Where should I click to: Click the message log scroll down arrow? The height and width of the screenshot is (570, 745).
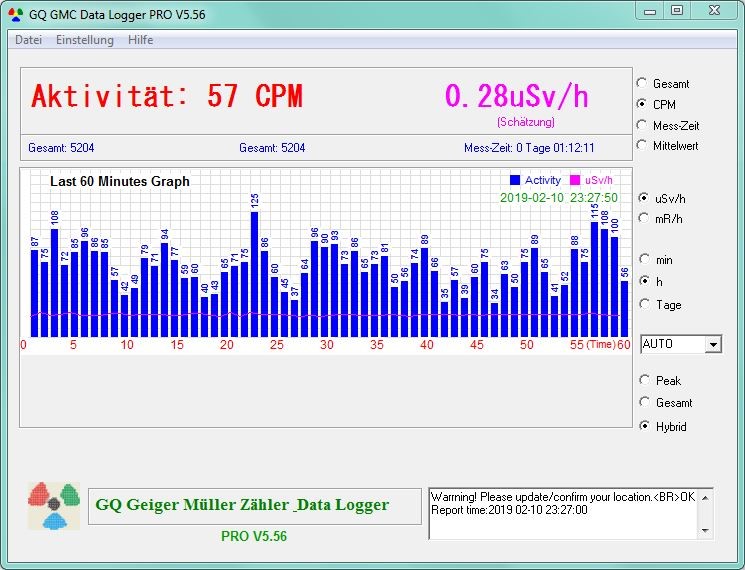pos(706,531)
